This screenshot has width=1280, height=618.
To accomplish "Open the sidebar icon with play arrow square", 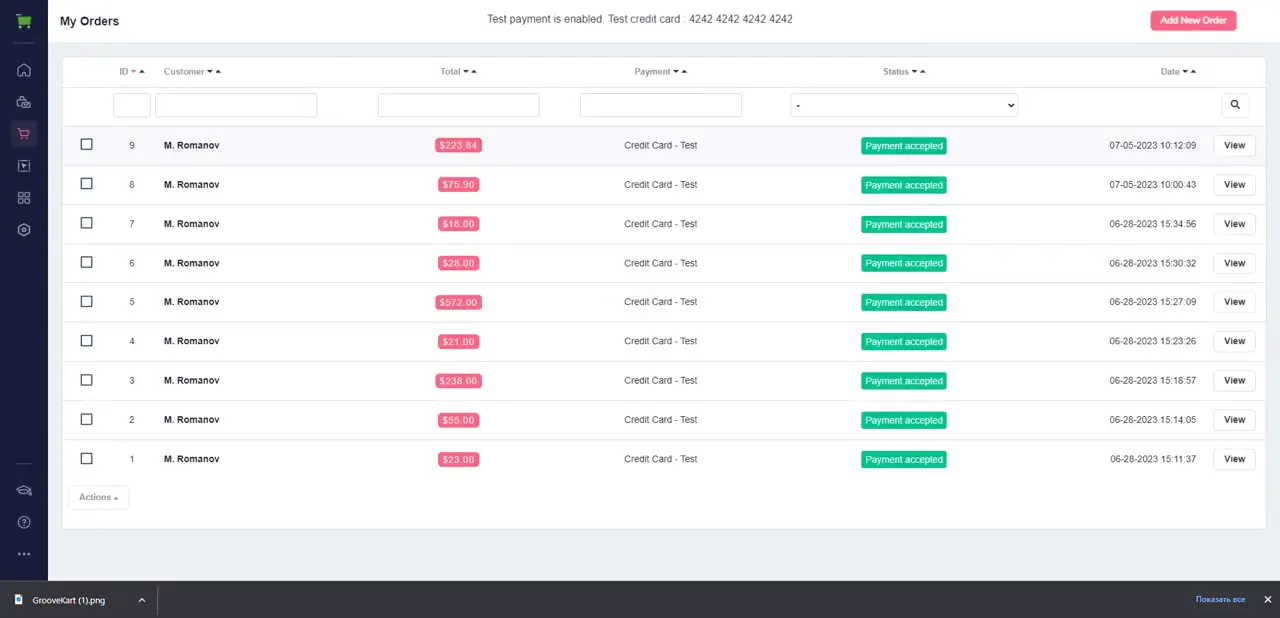I will click(x=24, y=166).
